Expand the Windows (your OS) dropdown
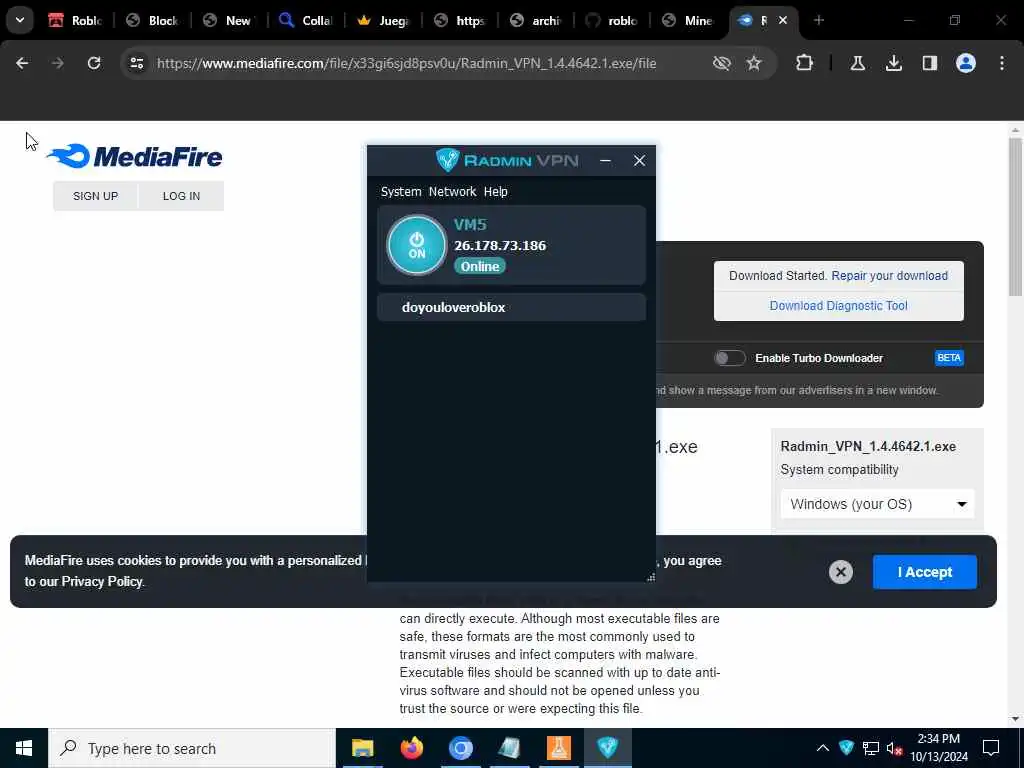The height and width of the screenshot is (768, 1024). (x=877, y=504)
